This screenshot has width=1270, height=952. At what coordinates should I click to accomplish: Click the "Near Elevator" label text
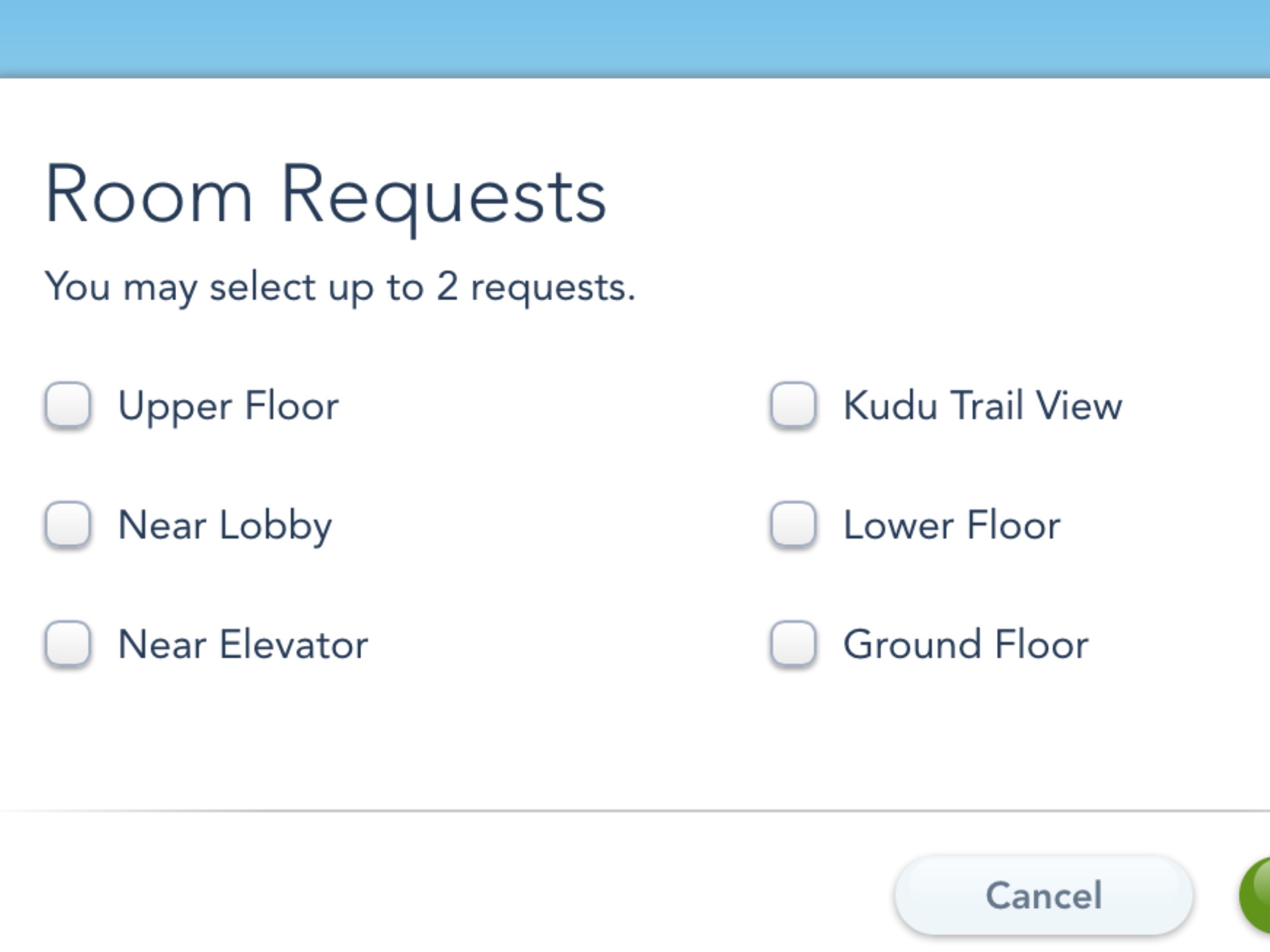coord(243,645)
